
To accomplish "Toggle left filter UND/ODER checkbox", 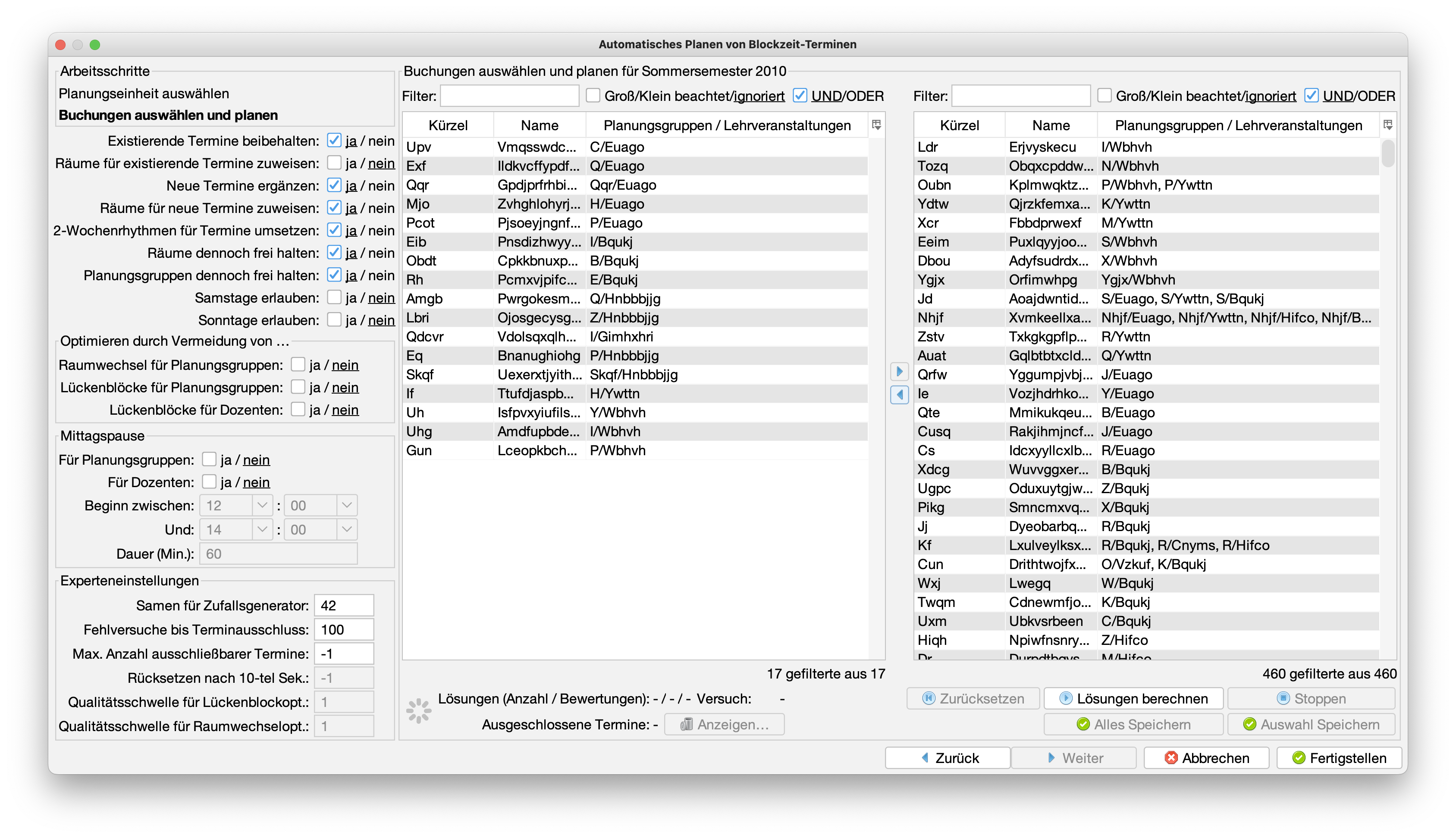I will coord(800,96).
